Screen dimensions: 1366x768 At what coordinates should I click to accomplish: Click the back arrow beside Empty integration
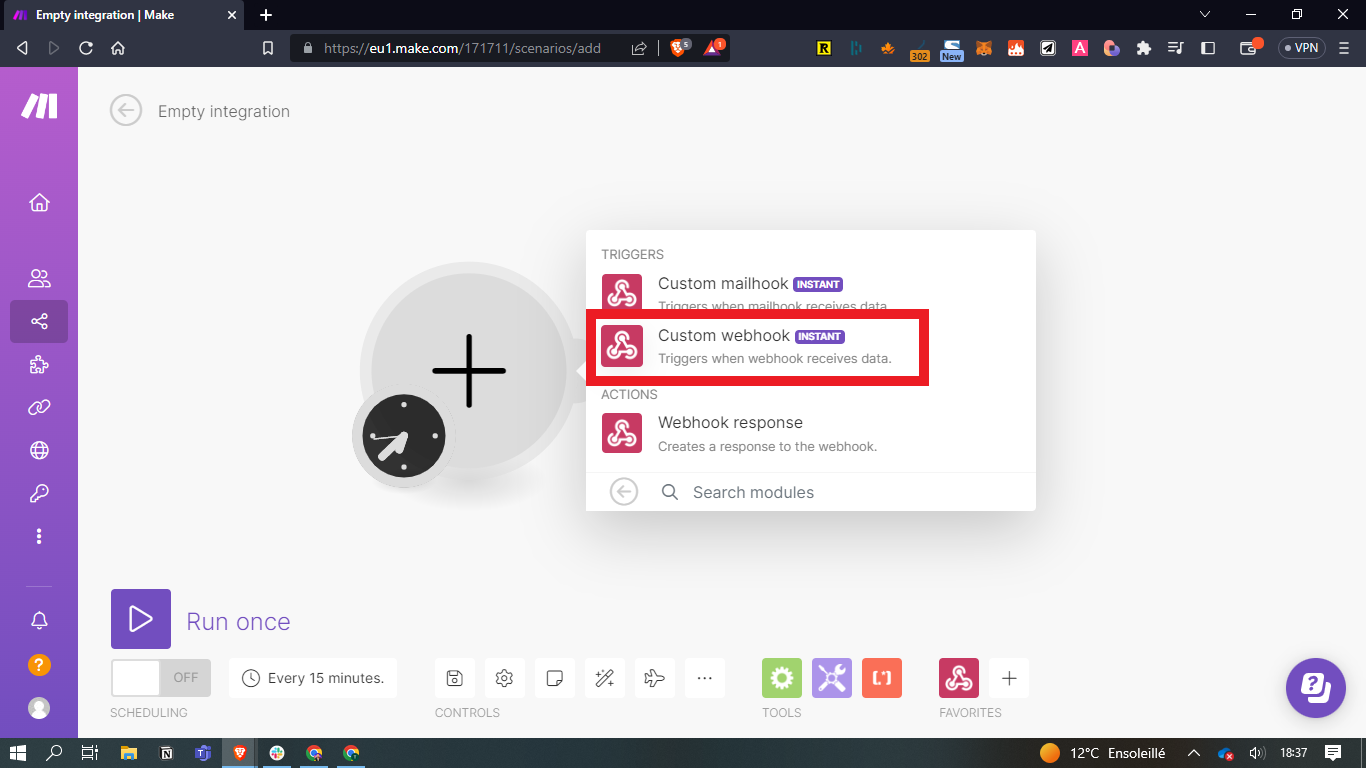(x=126, y=110)
